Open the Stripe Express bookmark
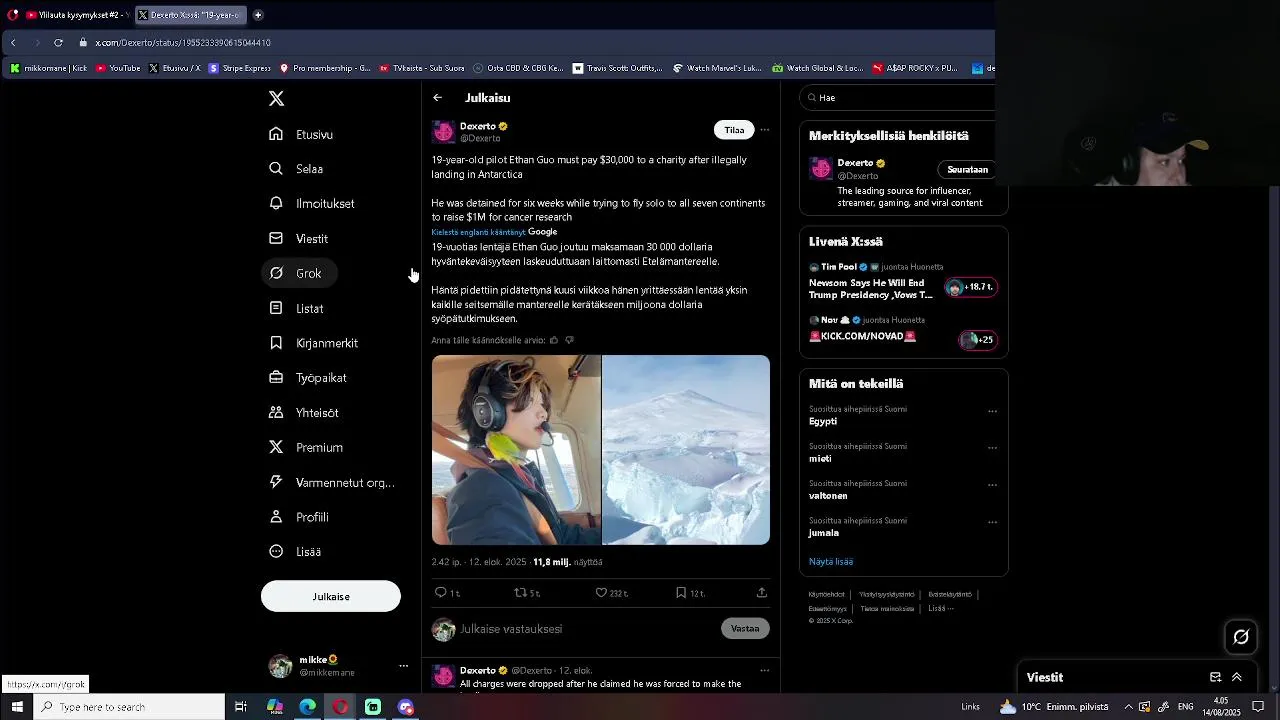Screen dimensions: 1280x720 [240, 68]
